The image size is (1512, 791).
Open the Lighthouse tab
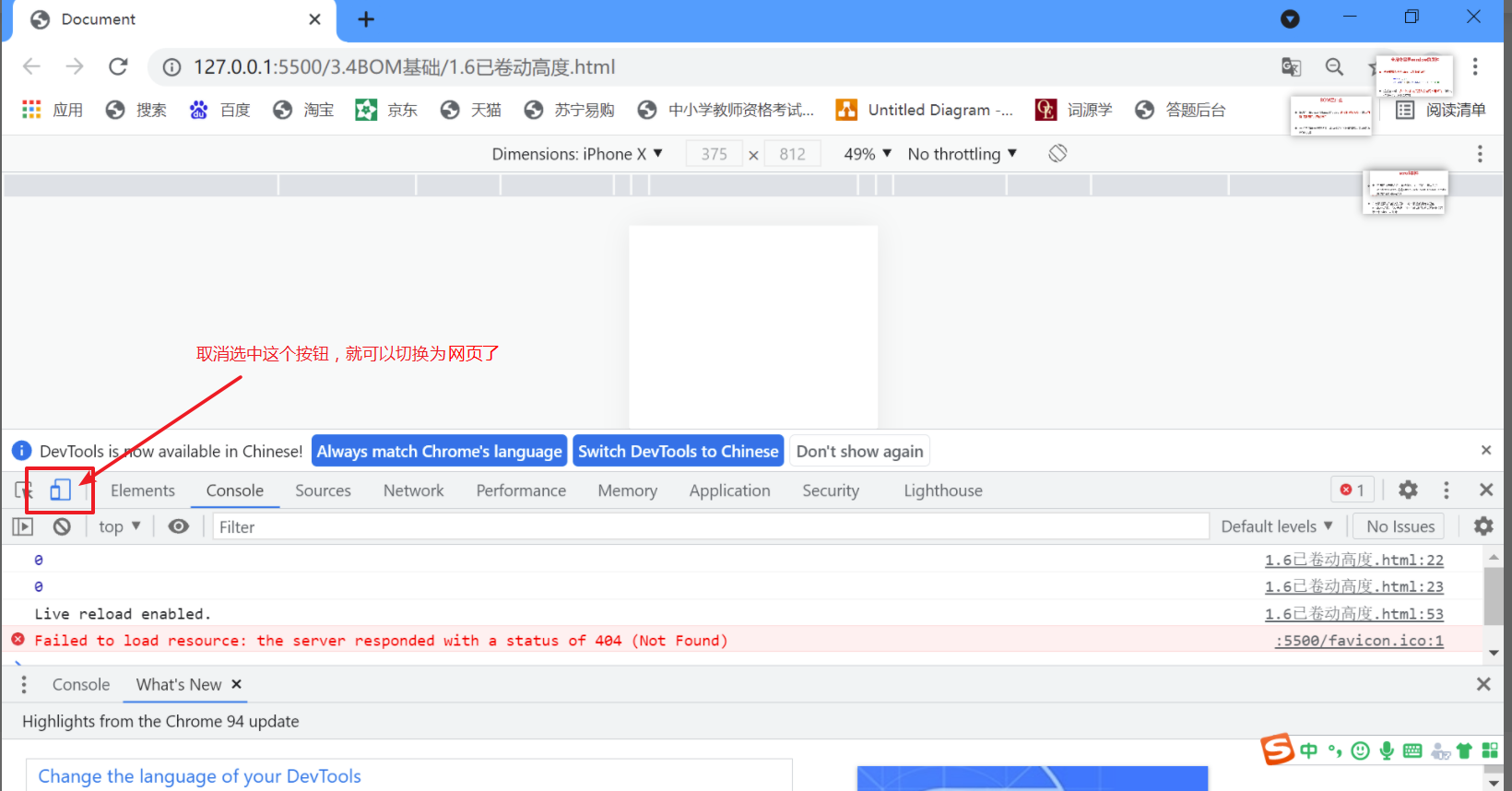click(x=943, y=490)
